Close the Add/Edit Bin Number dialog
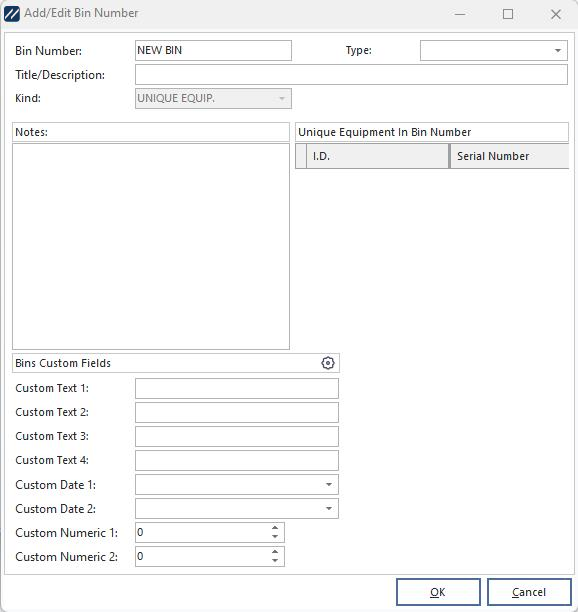 (556, 14)
